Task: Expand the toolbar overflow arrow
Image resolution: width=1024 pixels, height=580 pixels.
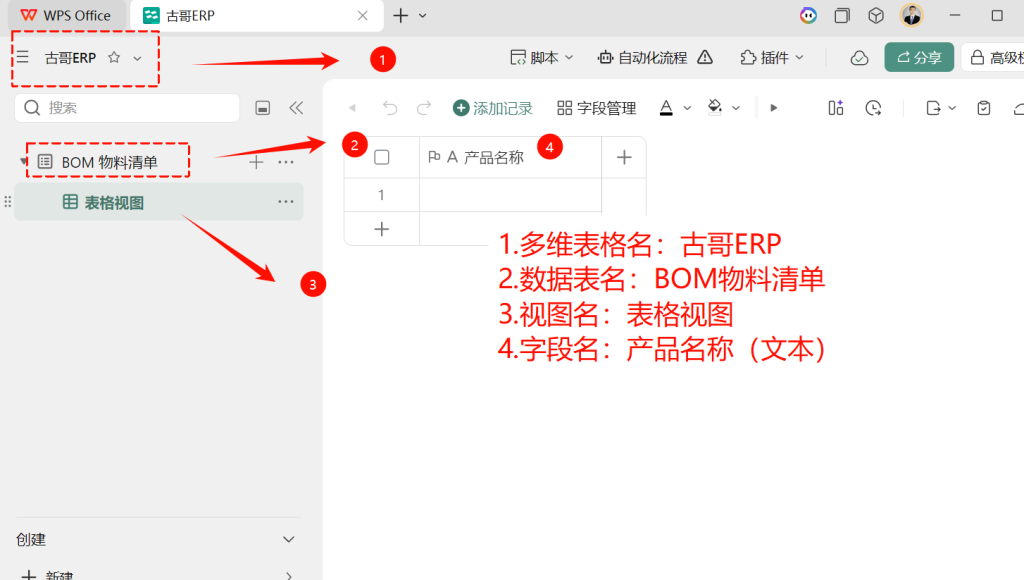Action: click(x=774, y=108)
